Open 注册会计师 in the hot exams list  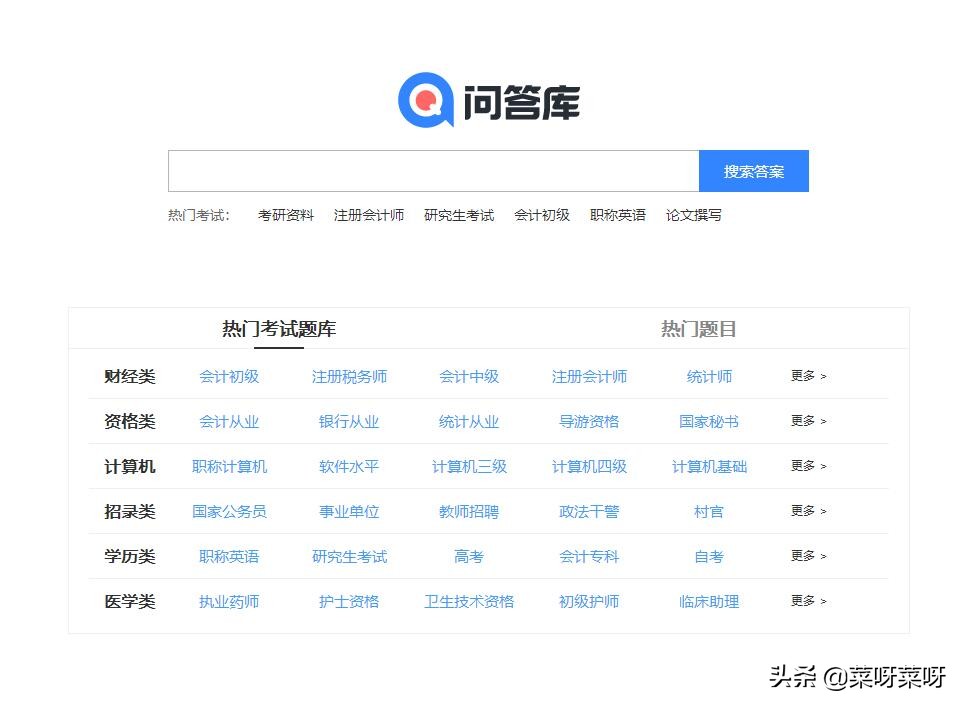coord(368,214)
